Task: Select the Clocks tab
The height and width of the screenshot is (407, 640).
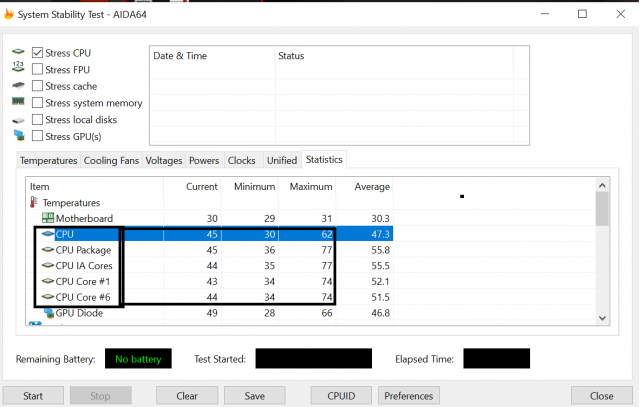Action: tap(242, 160)
